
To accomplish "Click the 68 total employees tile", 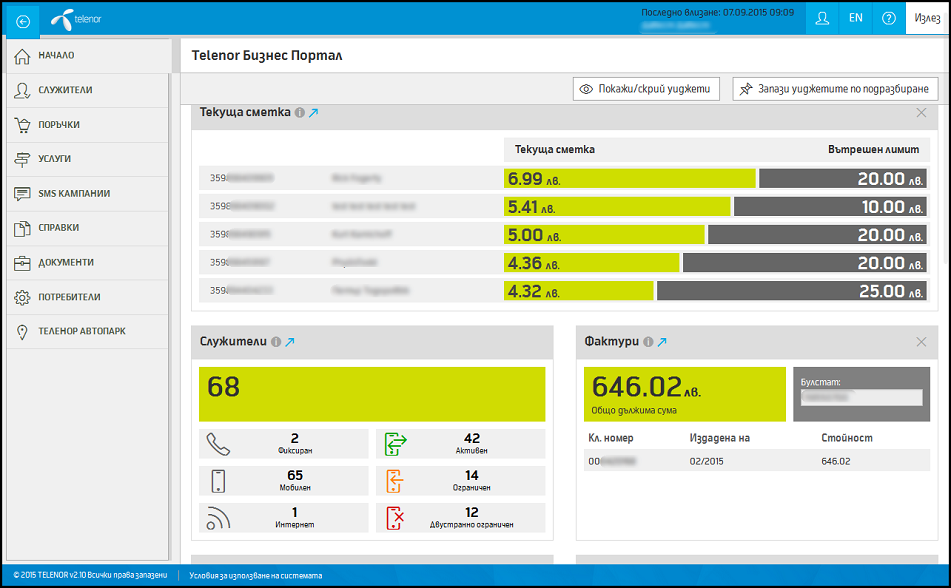I will pos(372,394).
